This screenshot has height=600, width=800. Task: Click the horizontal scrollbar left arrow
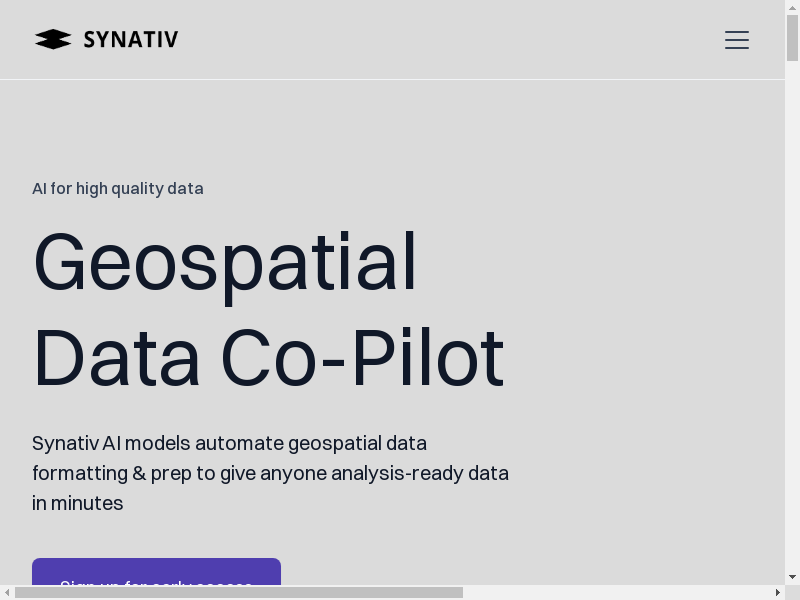7,592
